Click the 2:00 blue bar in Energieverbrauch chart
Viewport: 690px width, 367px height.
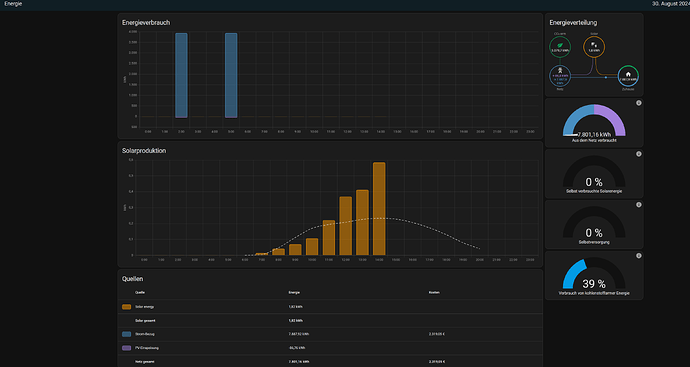coord(181,75)
